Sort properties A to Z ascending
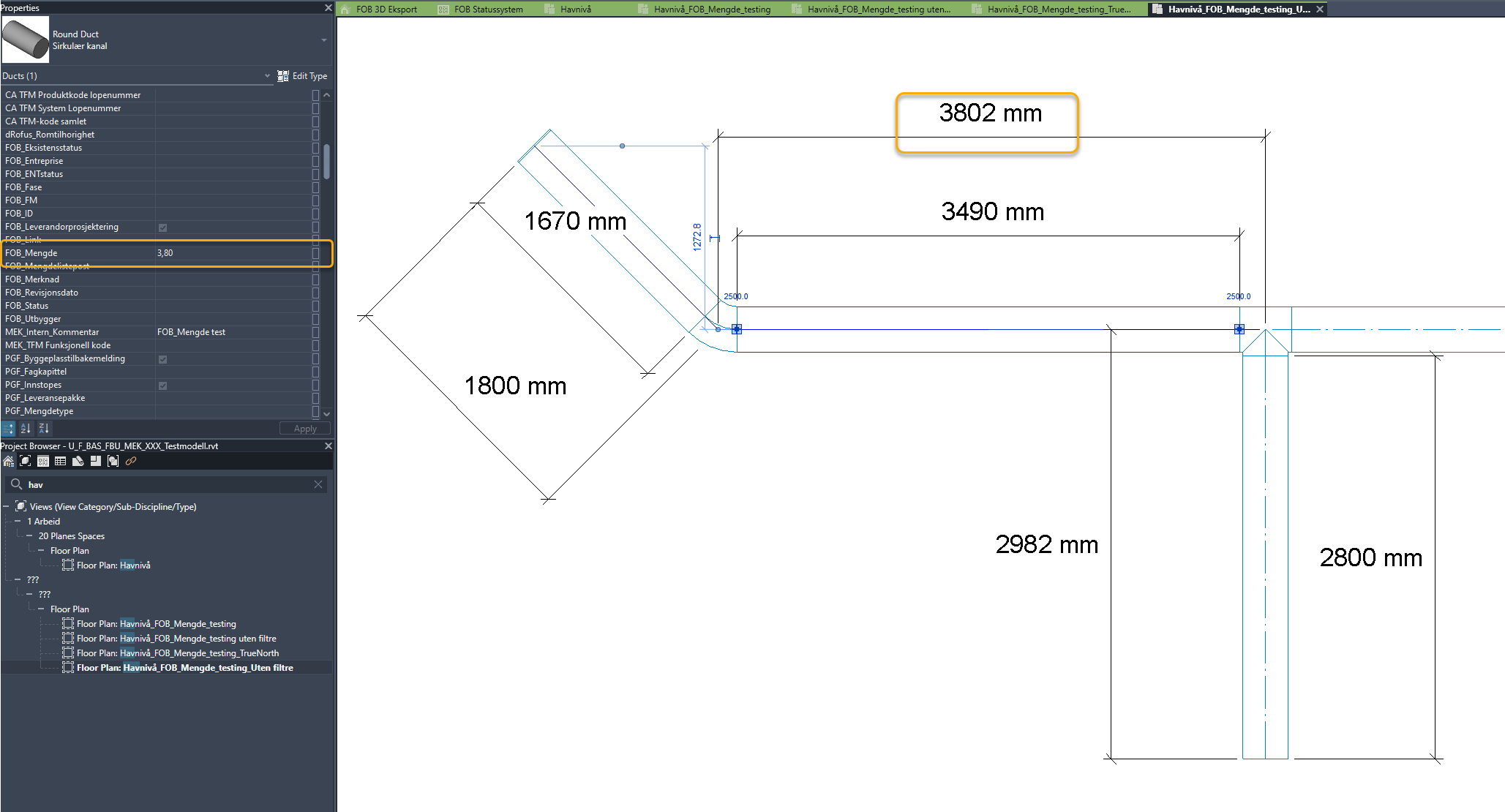 click(x=26, y=429)
